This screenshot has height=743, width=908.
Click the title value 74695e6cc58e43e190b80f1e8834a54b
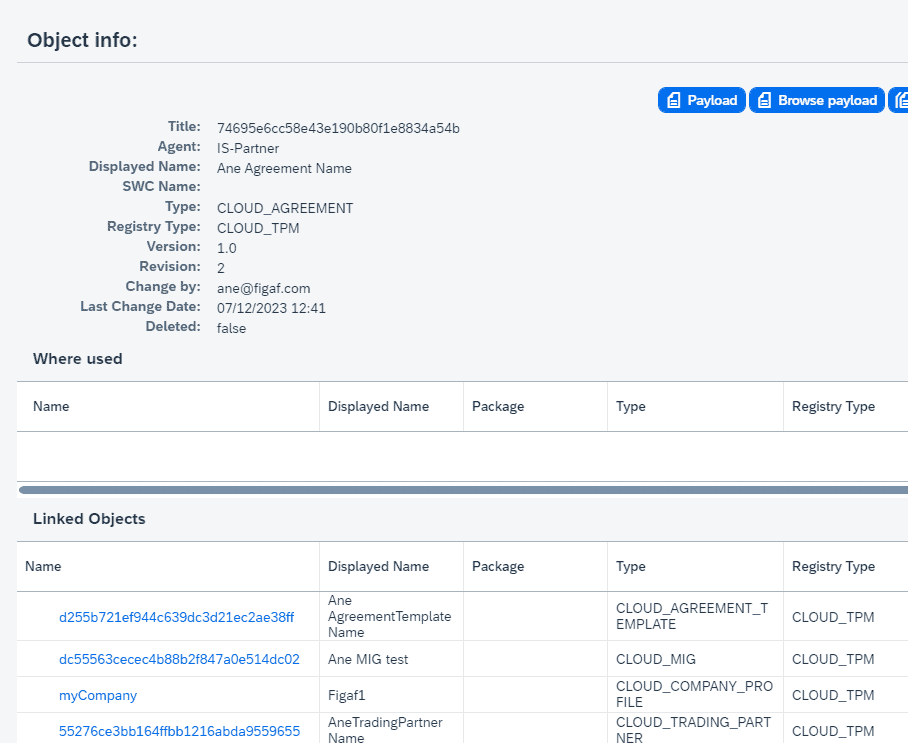point(338,129)
